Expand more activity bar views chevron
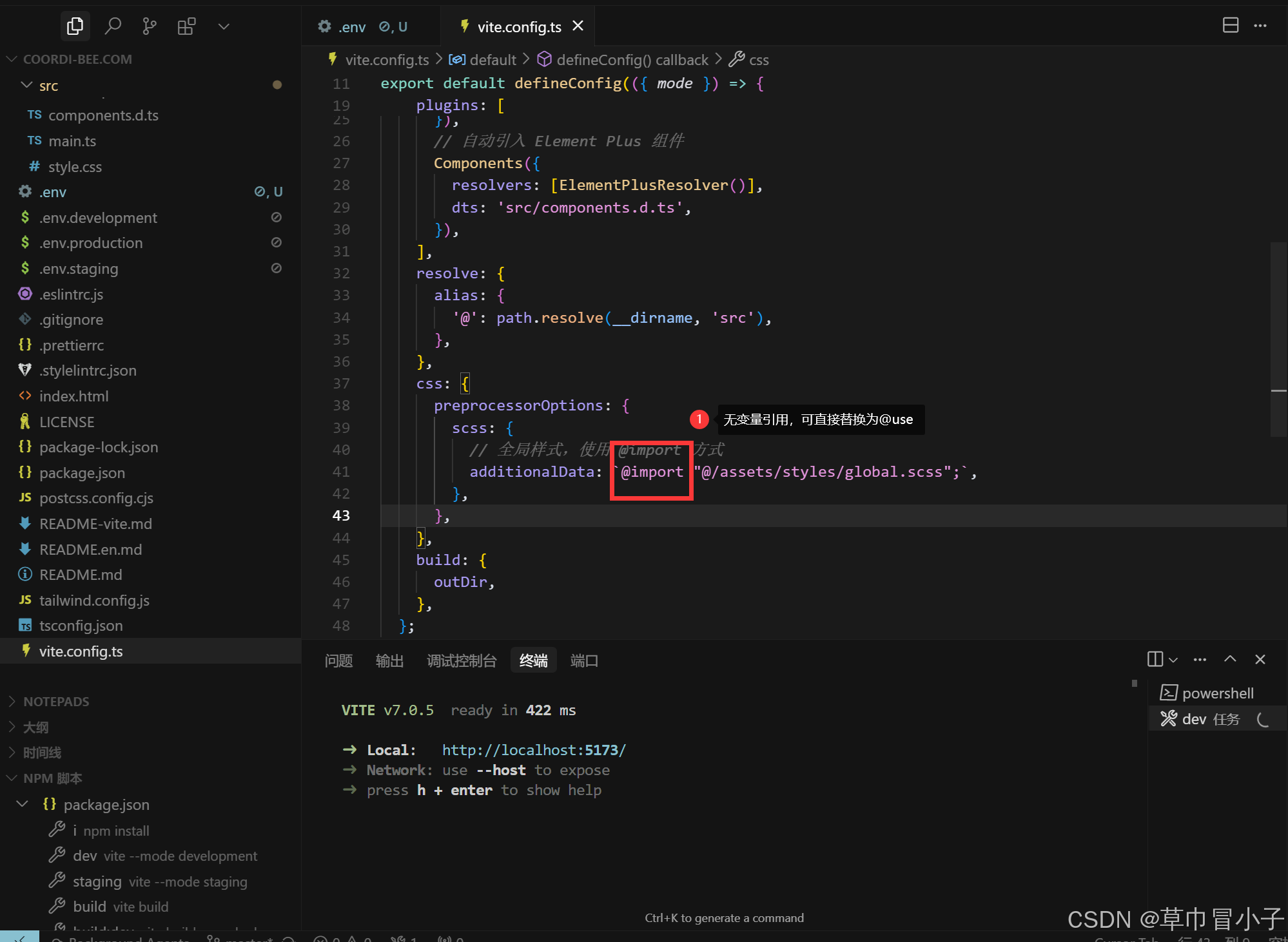Viewport: 1288px width, 942px height. (224, 26)
